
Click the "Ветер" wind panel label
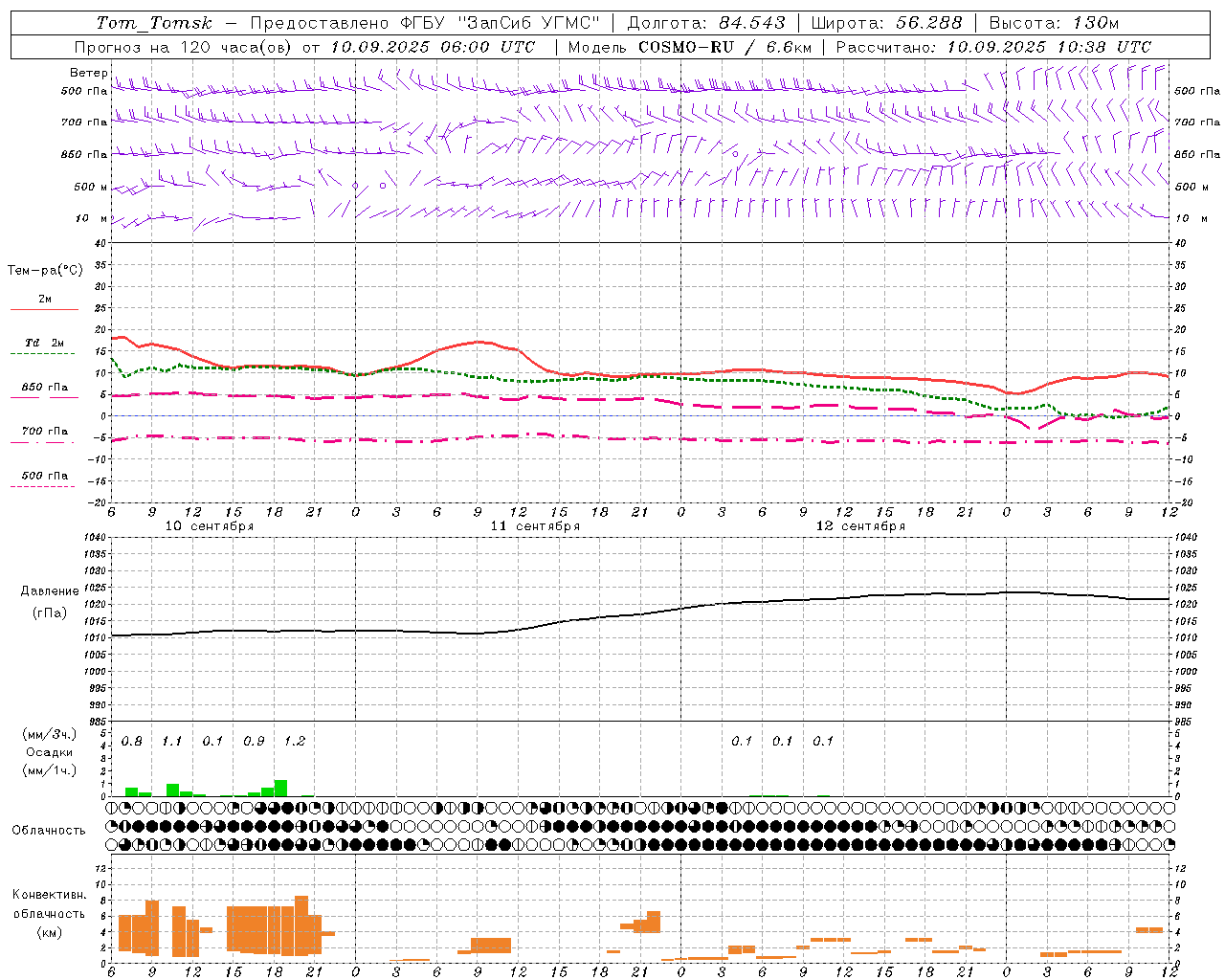88,73
